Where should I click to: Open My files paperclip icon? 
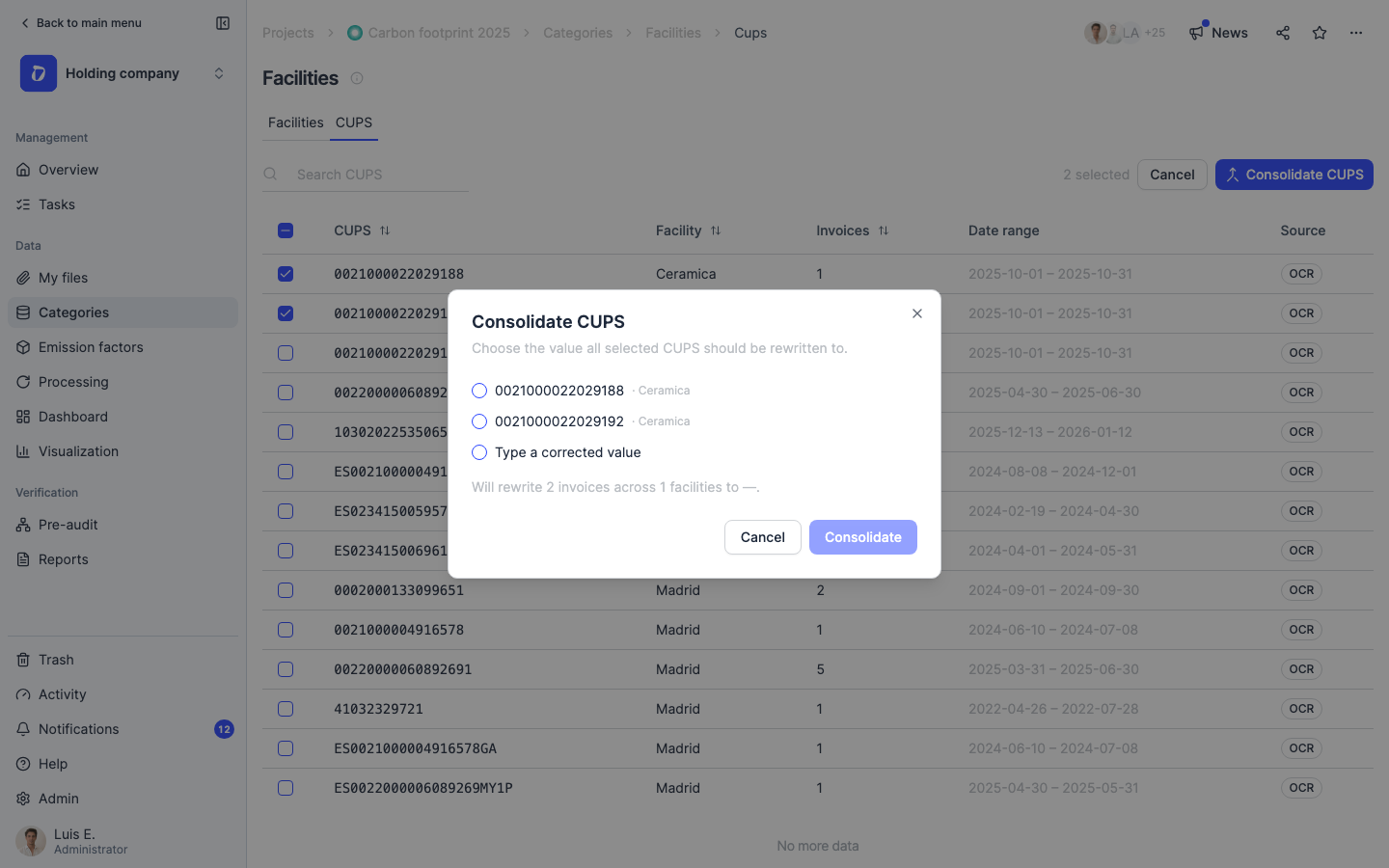point(23,278)
